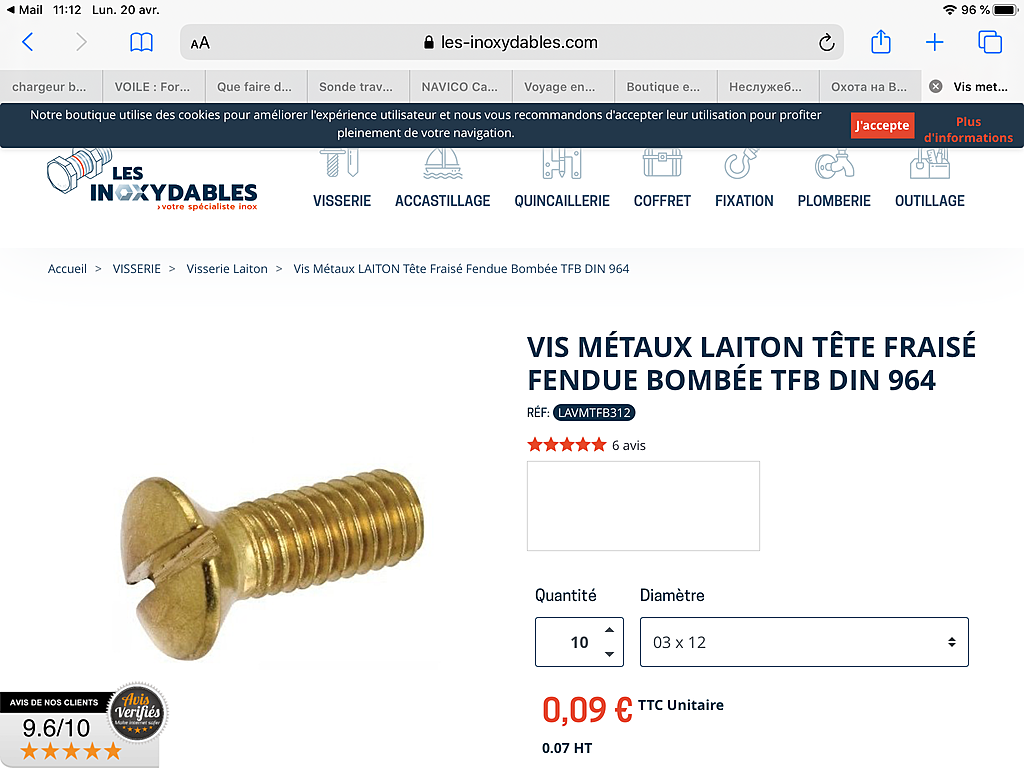This screenshot has height=768, width=1024.
Task: Open the Diamètre 03 x 12 dropdown
Action: [x=804, y=642]
